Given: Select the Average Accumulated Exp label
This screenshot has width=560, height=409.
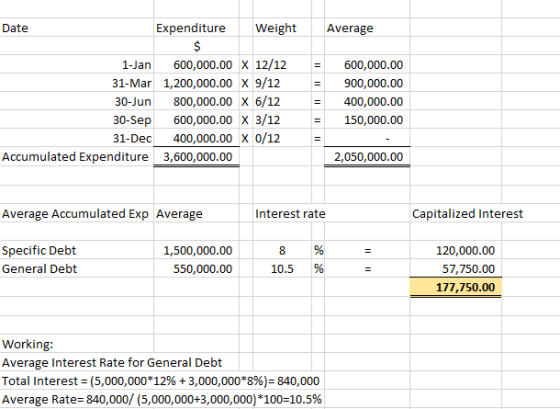Looking at the screenshot, I should (75, 214).
